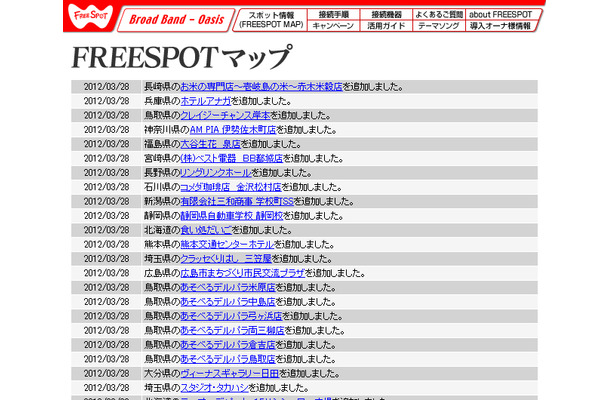Click the date in the リングリンクホール row
610x400 pixels.
pos(106,172)
